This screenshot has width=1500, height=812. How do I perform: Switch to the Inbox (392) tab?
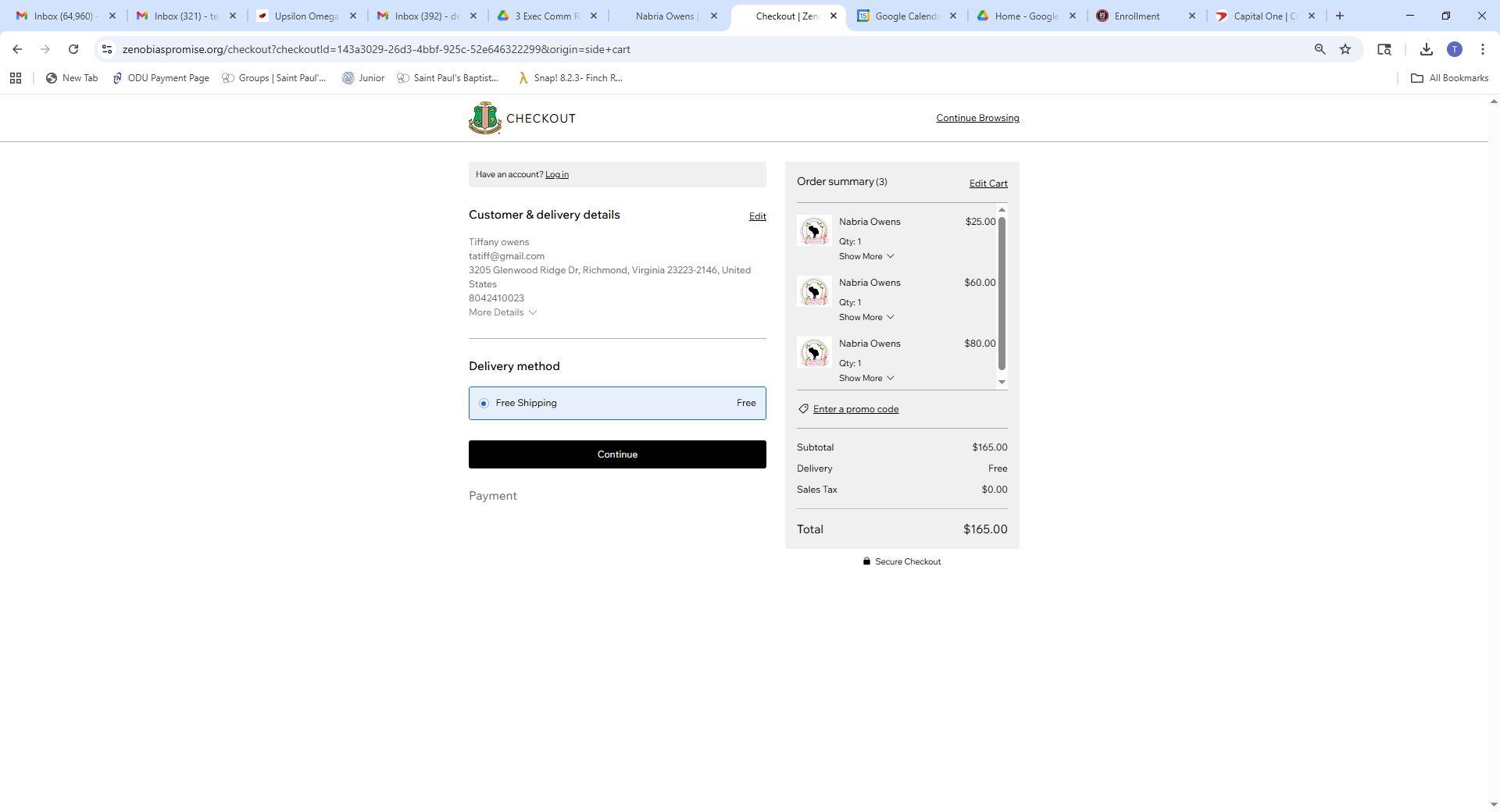[427, 16]
